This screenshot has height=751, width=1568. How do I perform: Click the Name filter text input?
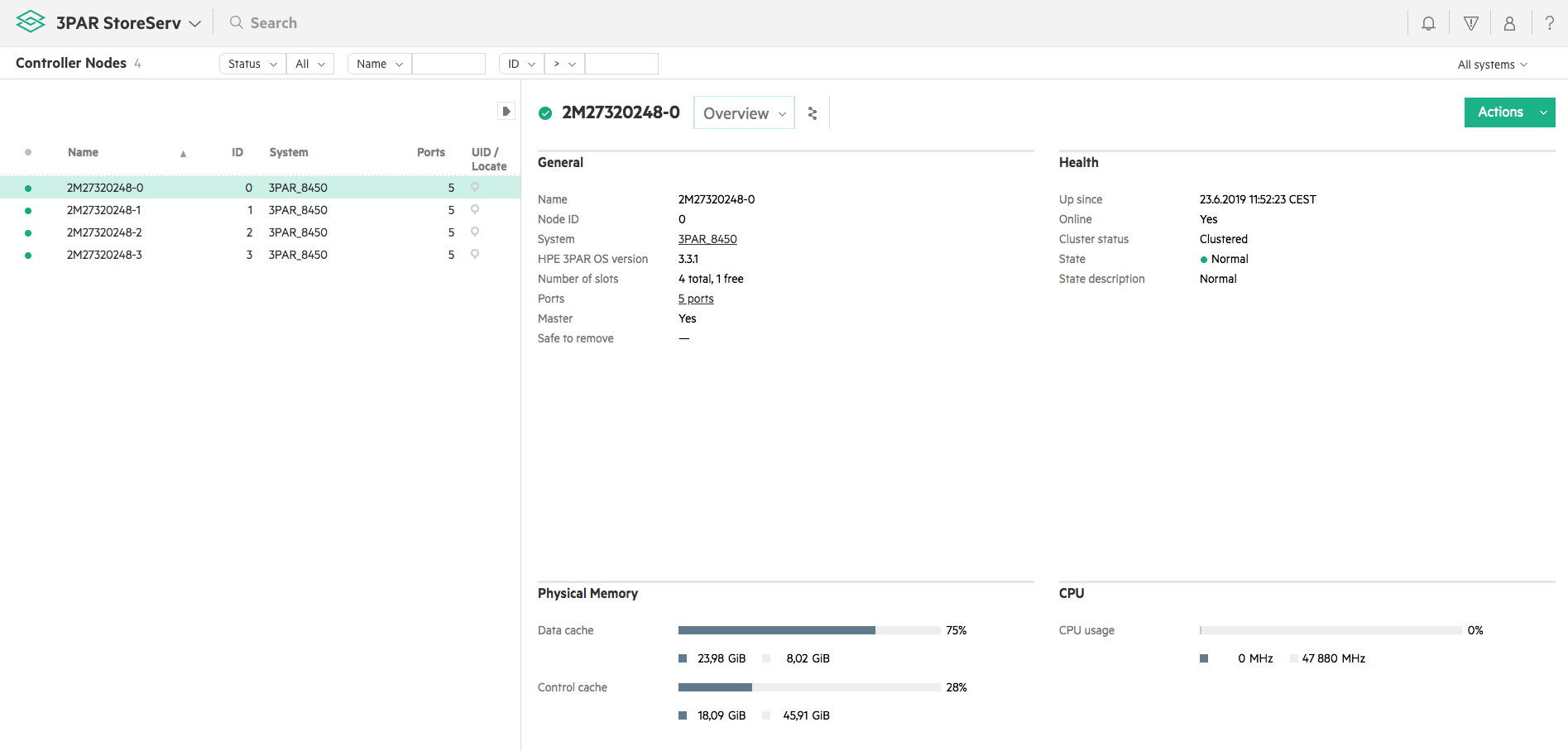[x=448, y=64]
